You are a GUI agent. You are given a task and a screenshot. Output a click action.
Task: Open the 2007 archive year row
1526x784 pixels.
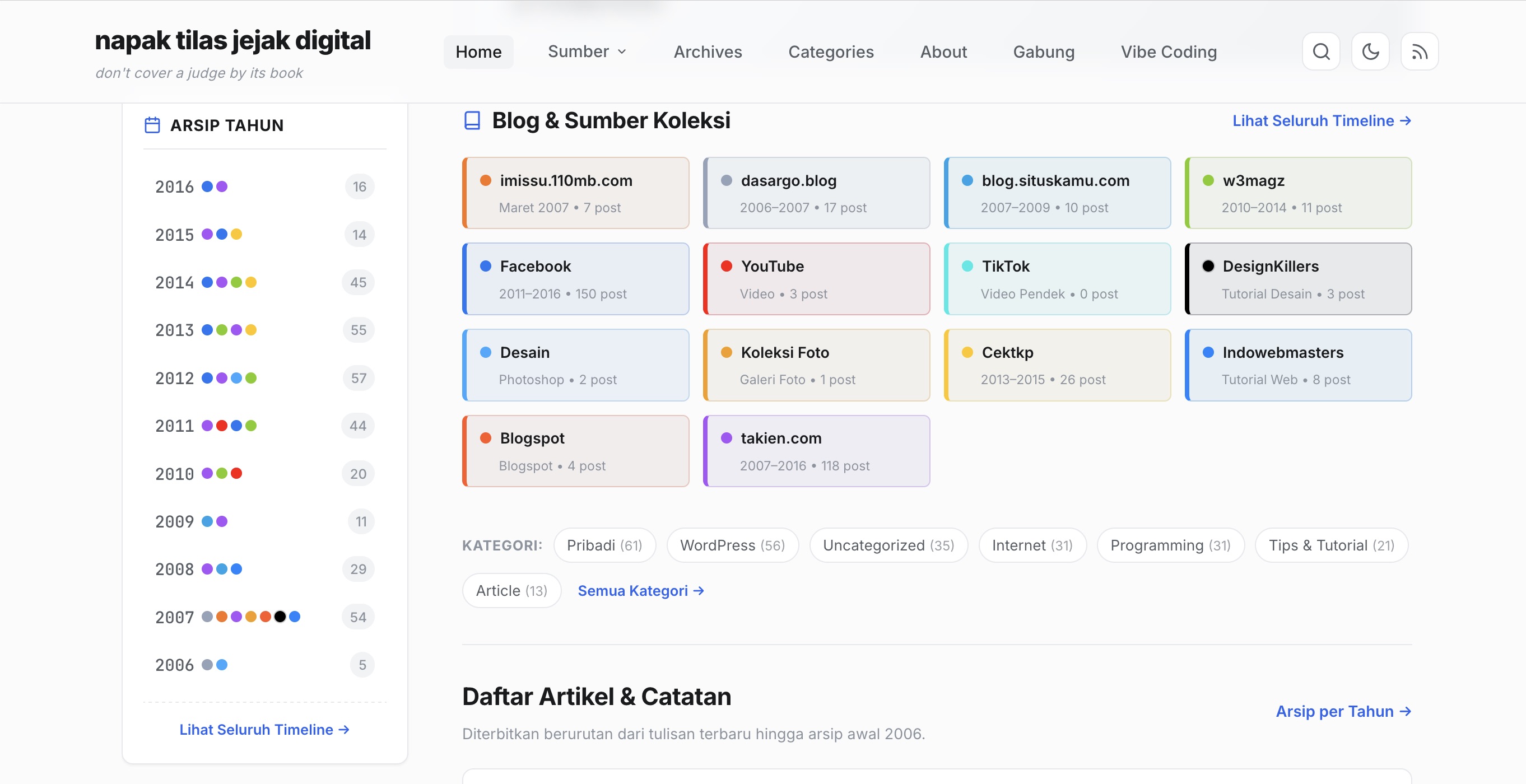[x=265, y=617]
